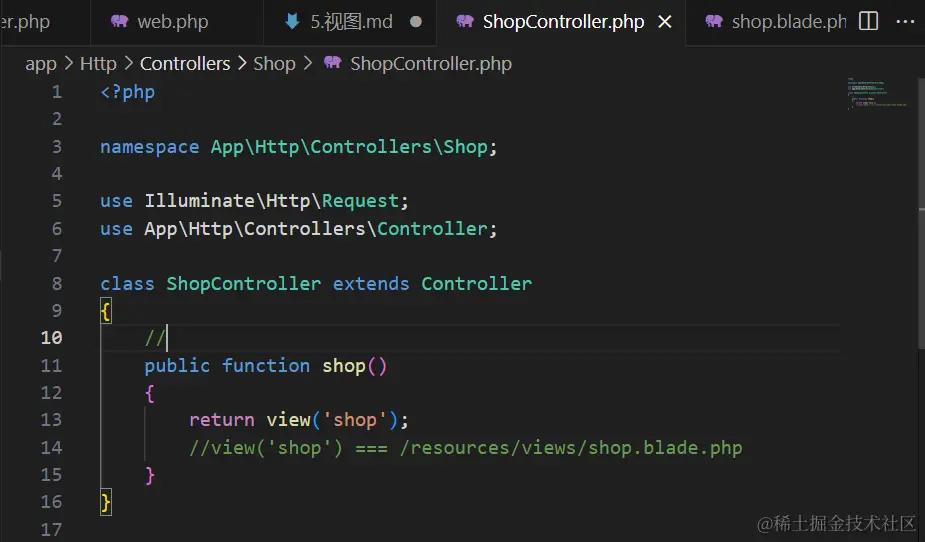This screenshot has width=925, height=542.
Task: Click line number 16 in gutter
Action: click(51, 502)
